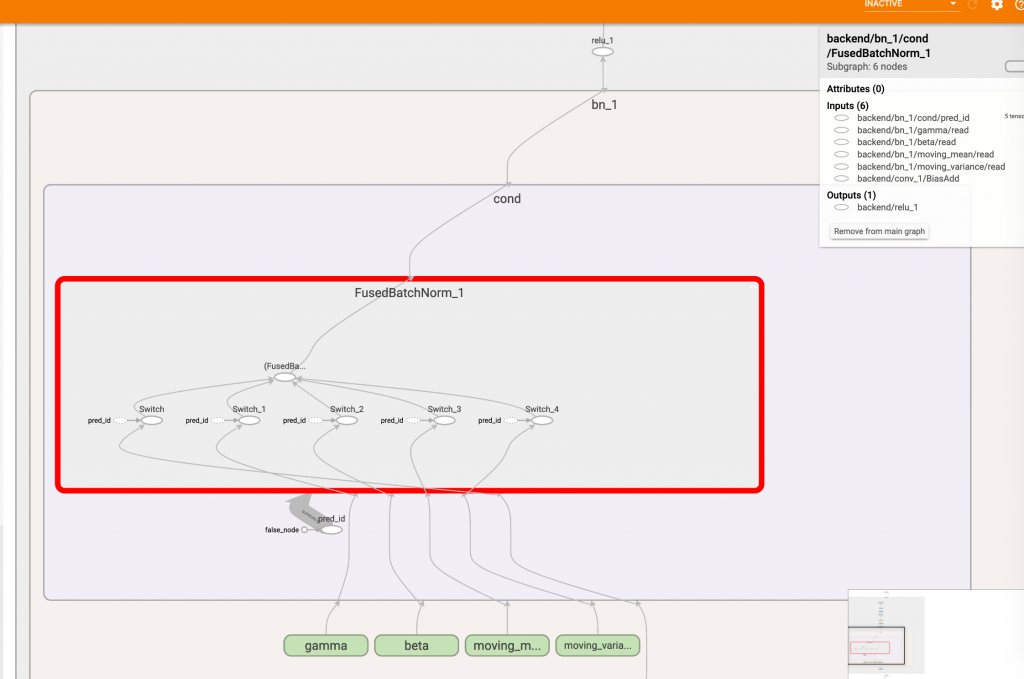Viewport: 1024px width, 679px height.
Task: Select the moving_varia... node
Action: click(x=598, y=646)
